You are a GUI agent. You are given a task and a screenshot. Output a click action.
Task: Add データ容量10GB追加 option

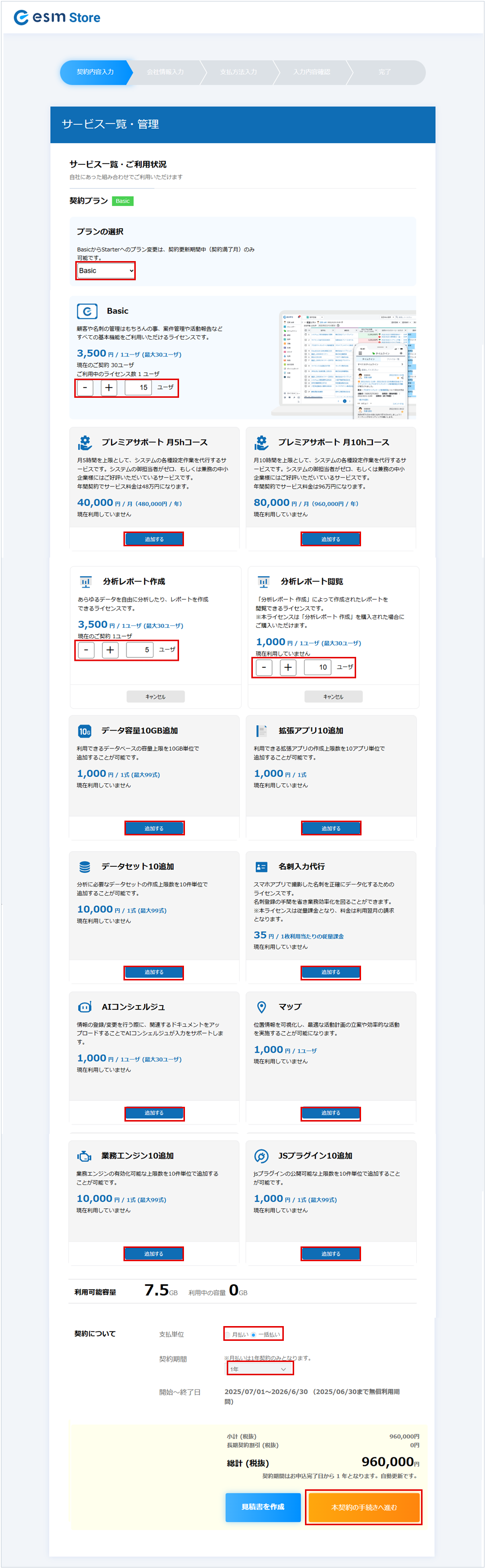[x=154, y=828]
